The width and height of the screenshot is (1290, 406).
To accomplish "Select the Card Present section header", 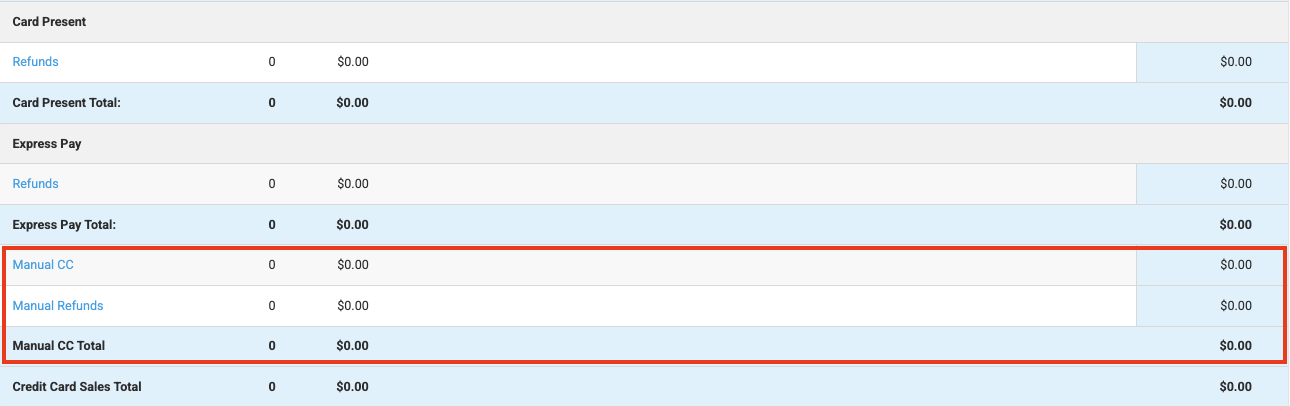I will (x=49, y=22).
